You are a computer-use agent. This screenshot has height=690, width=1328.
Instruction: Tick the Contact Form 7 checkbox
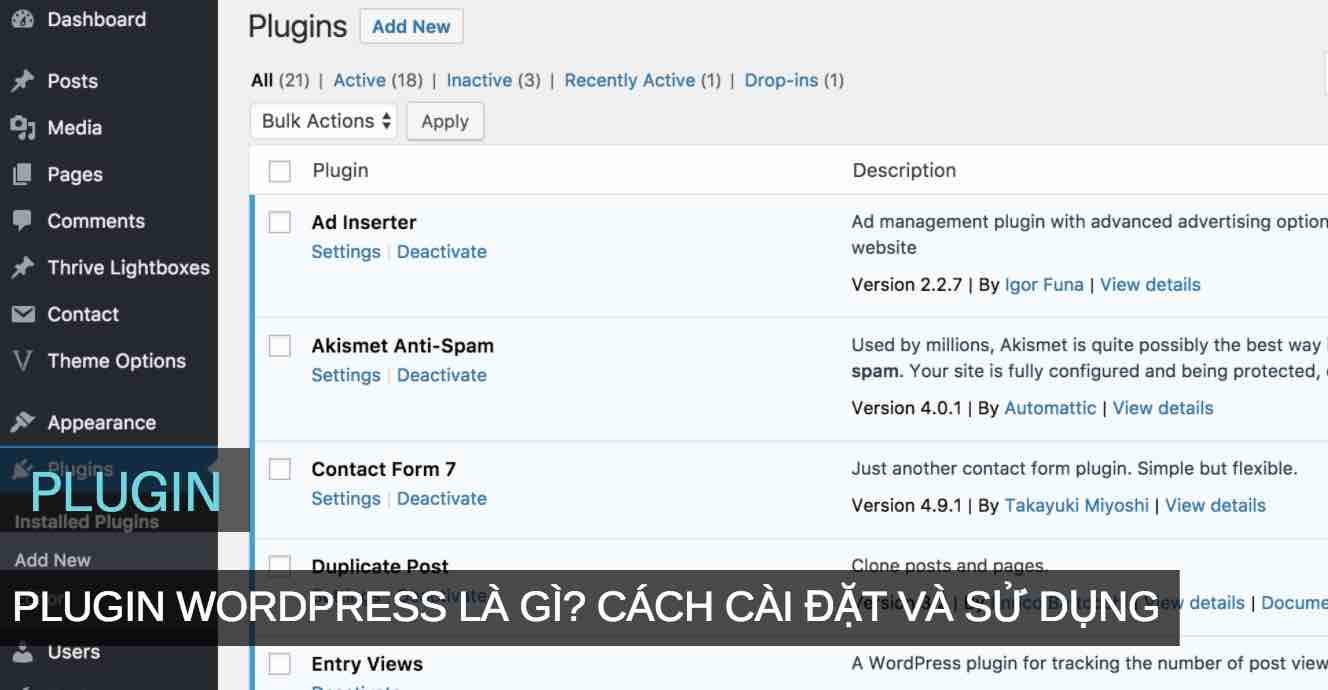pyautogui.click(x=280, y=469)
